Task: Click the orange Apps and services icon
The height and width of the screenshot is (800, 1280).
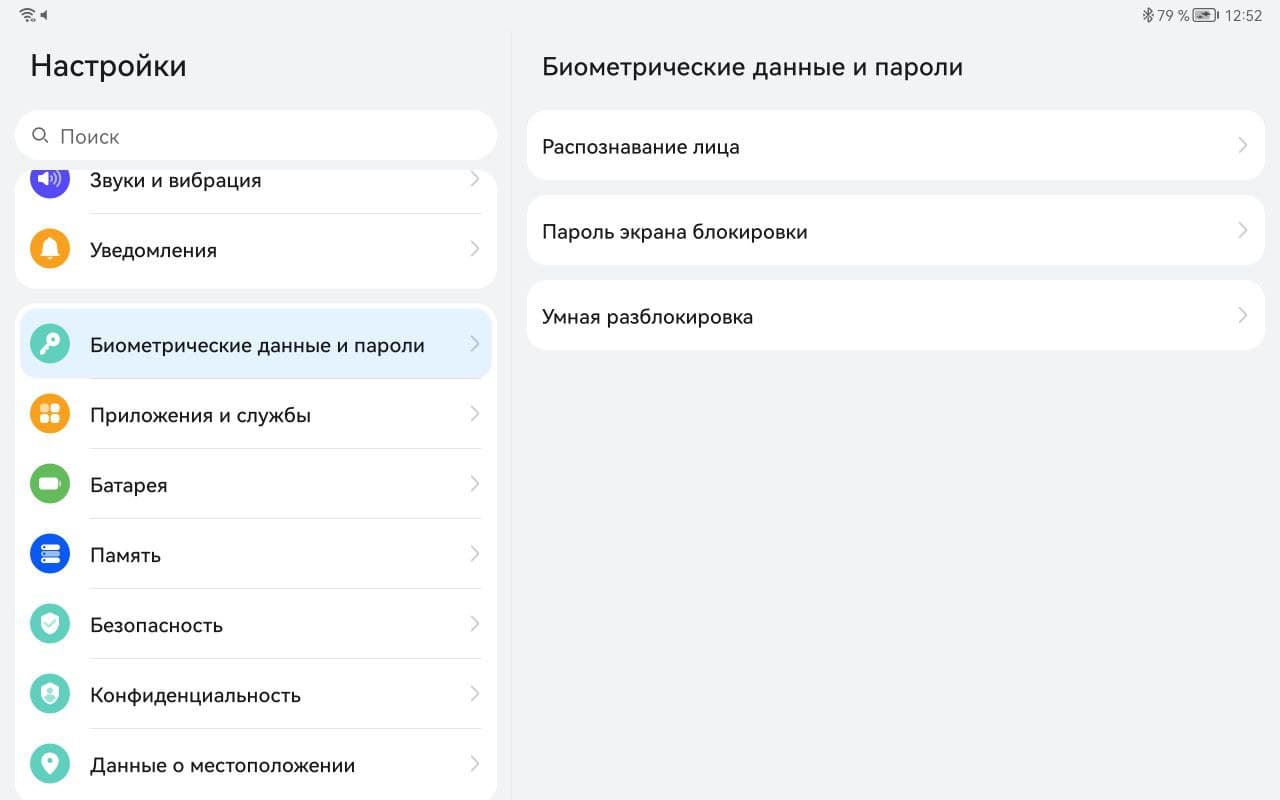Action: pyautogui.click(x=50, y=414)
